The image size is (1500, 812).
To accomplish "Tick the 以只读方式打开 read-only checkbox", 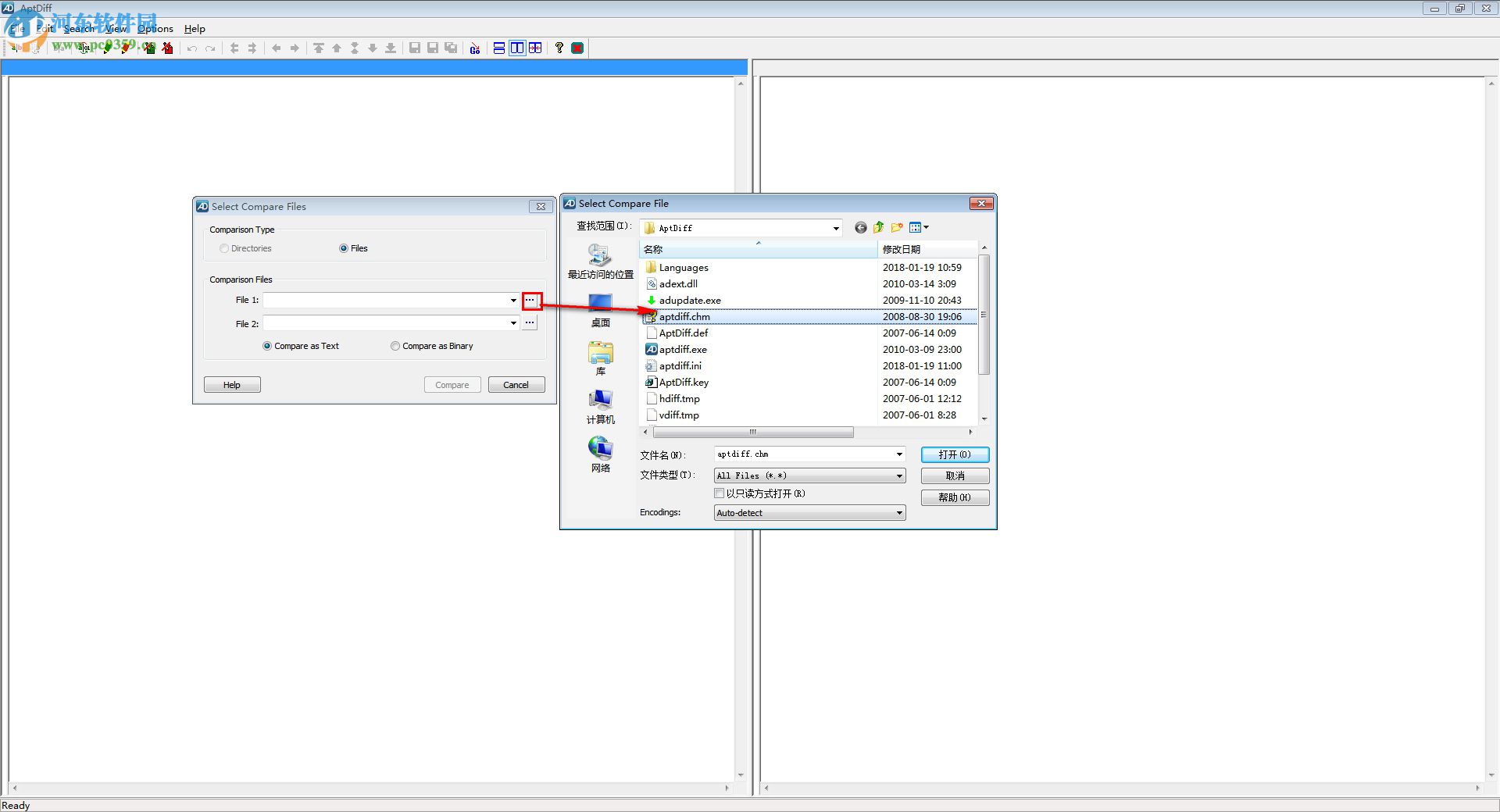I will (720, 493).
